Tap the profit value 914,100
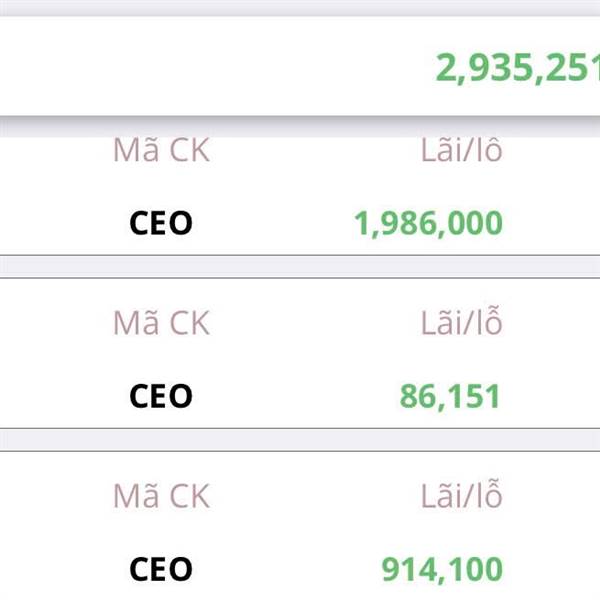Image resolution: width=600 pixels, height=600 pixels. [x=442, y=570]
